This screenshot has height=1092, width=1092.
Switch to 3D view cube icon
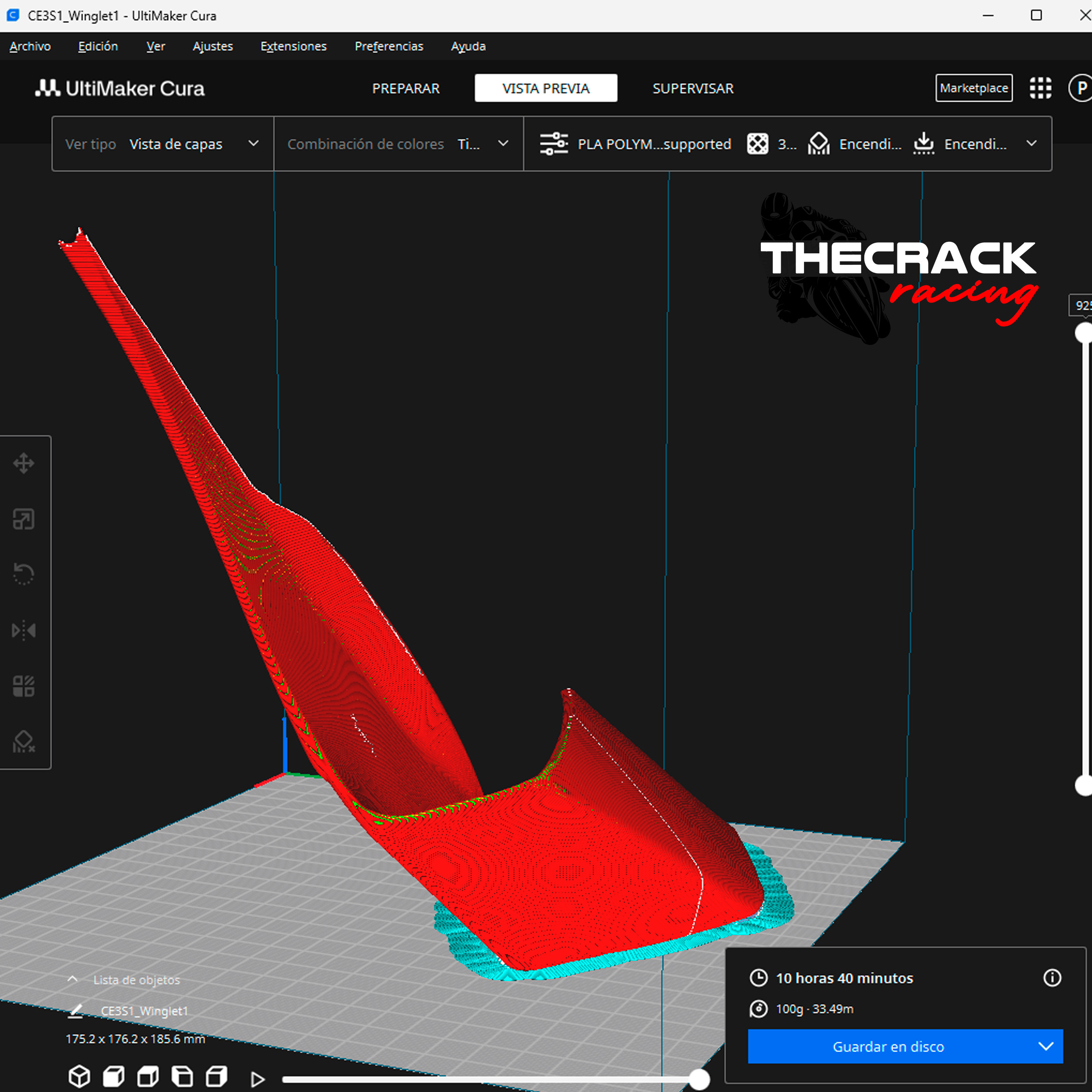pyautogui.click(x=79, y=1076)
